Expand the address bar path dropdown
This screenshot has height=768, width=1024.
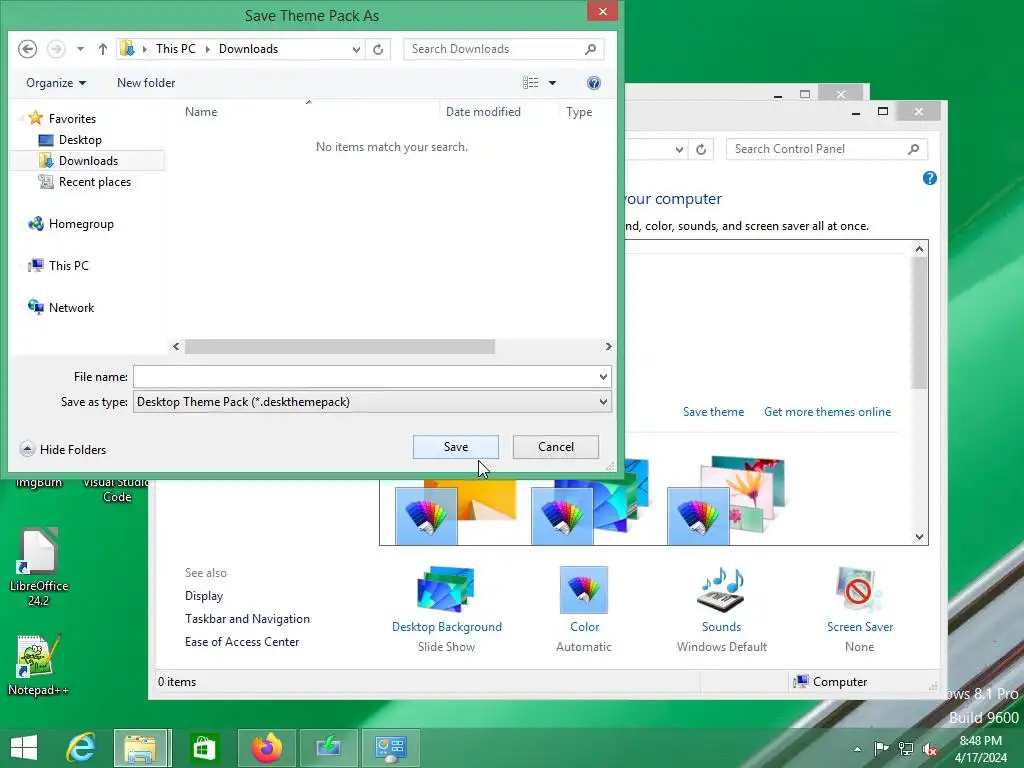pyautogui.click(x=356, y=49)
